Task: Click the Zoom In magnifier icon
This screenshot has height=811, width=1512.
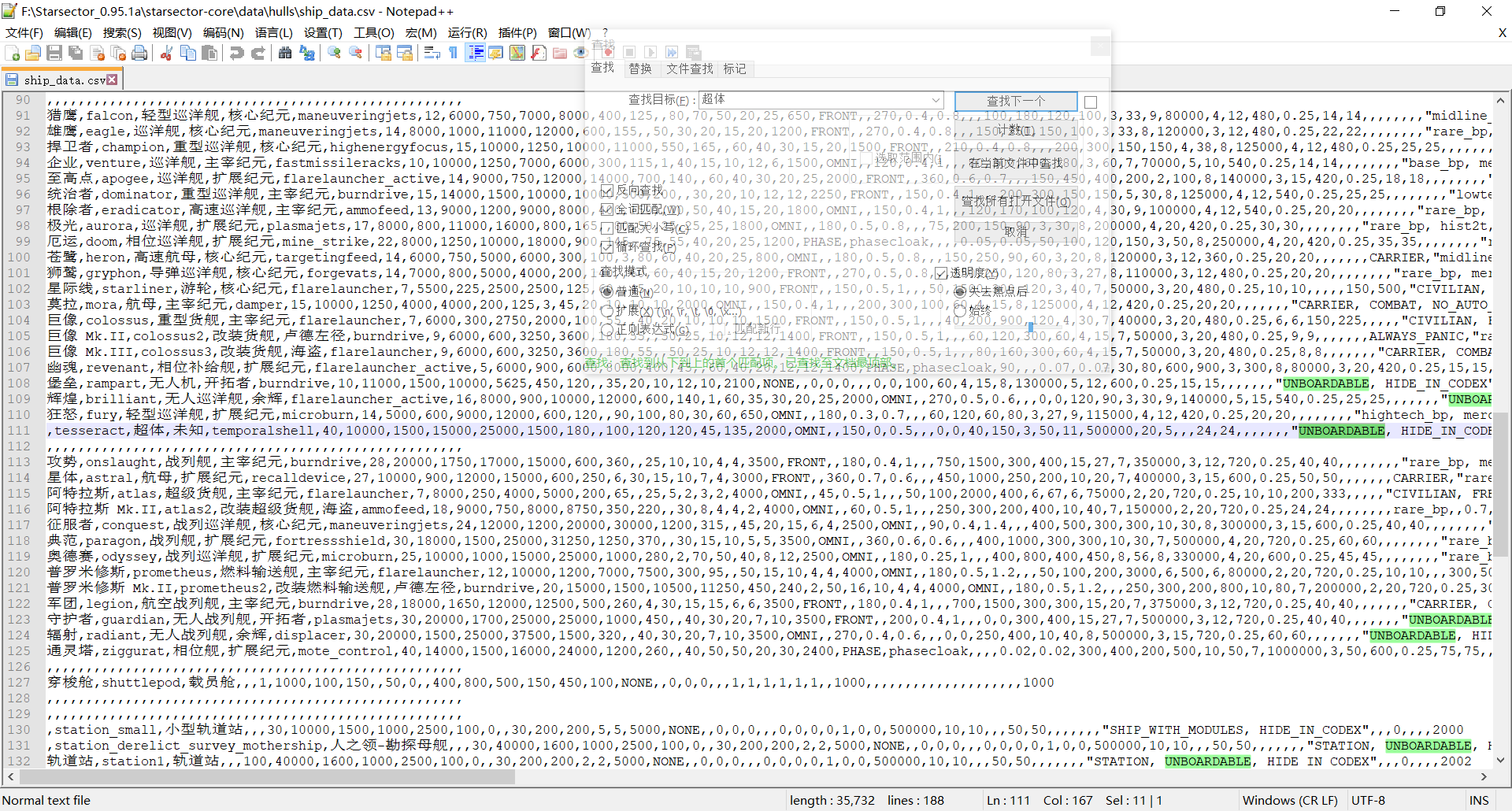Action: coord(335,53)
